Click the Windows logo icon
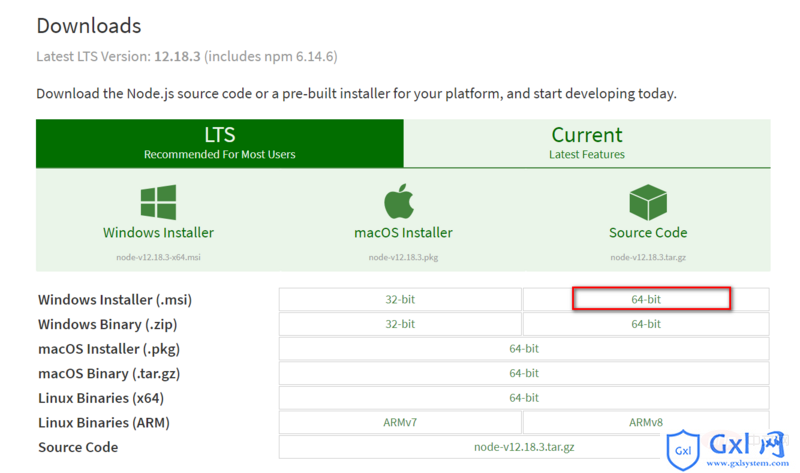This screenshot has width=800, height=473. click(158, 202)
